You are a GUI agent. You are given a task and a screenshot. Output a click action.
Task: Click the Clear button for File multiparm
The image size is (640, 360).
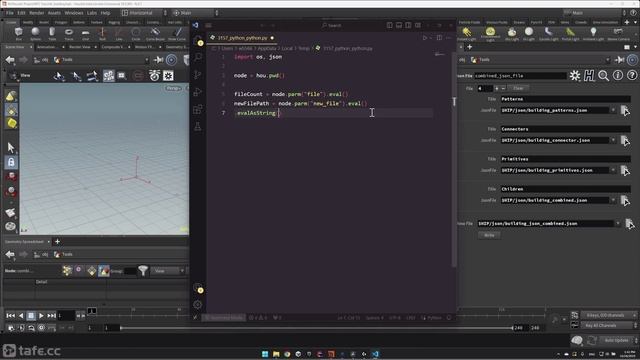coord(518,88)
